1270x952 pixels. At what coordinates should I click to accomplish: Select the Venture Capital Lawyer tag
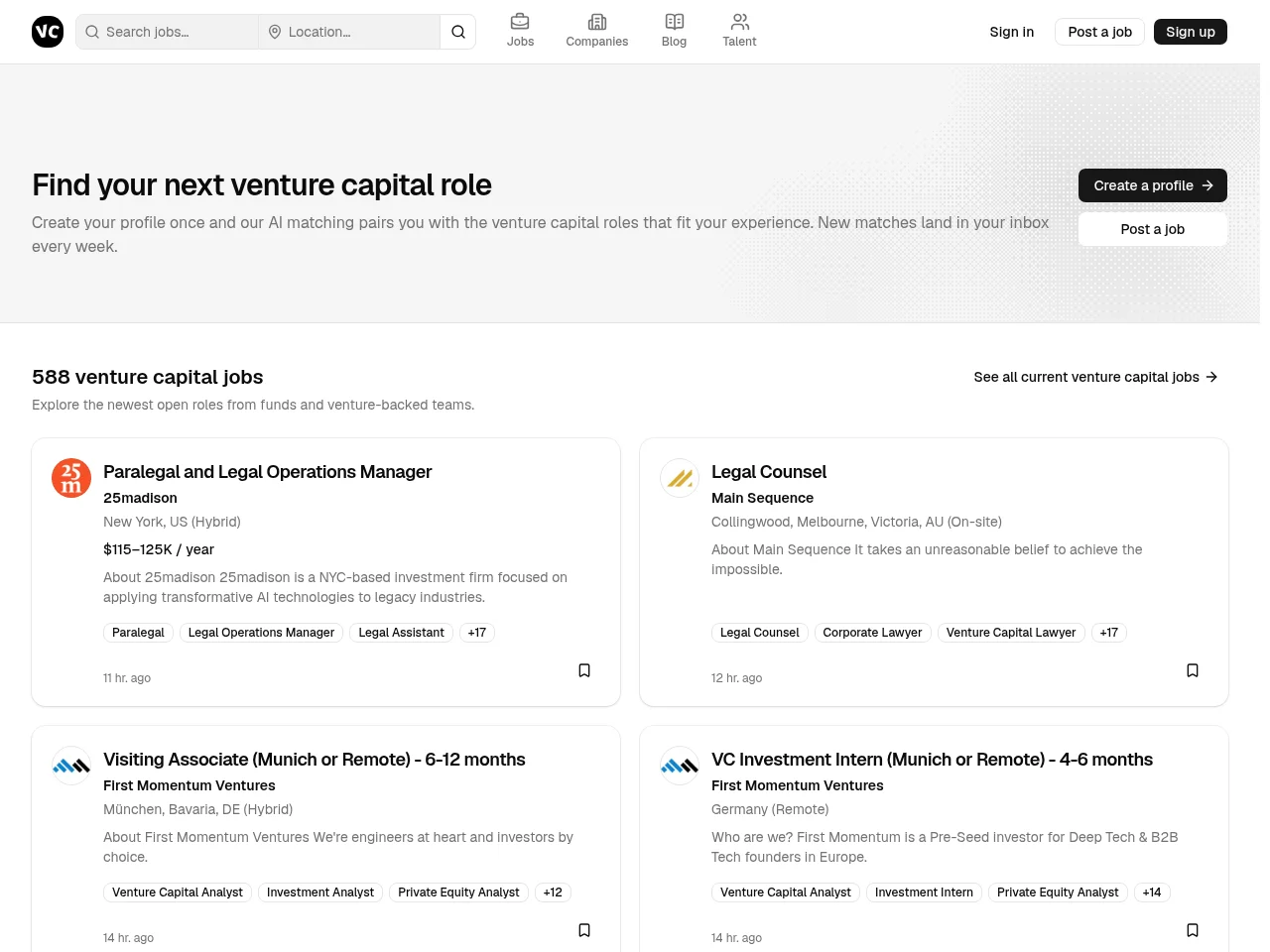(x=1011, y=633)
